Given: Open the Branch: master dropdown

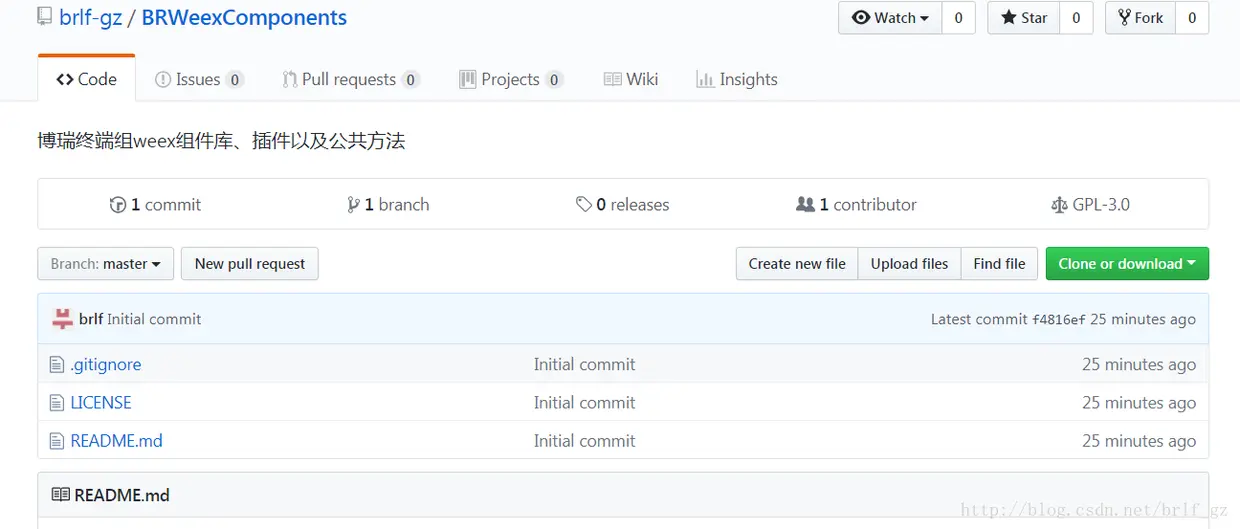Looking at the screenshot, I should coord(106,264).
